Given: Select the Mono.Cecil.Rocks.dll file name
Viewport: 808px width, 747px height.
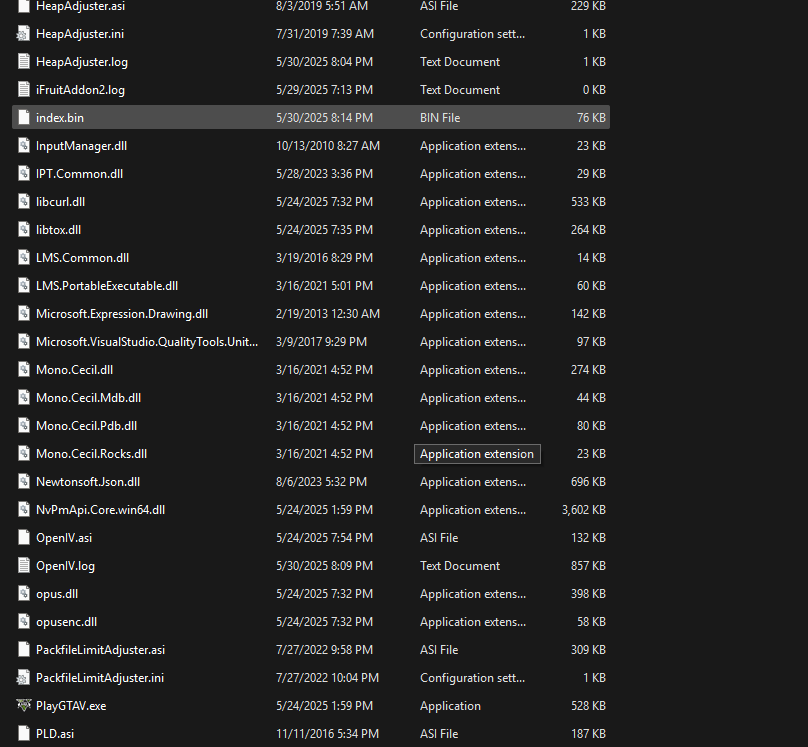Looking at the screenshot, I should point(91,454).
